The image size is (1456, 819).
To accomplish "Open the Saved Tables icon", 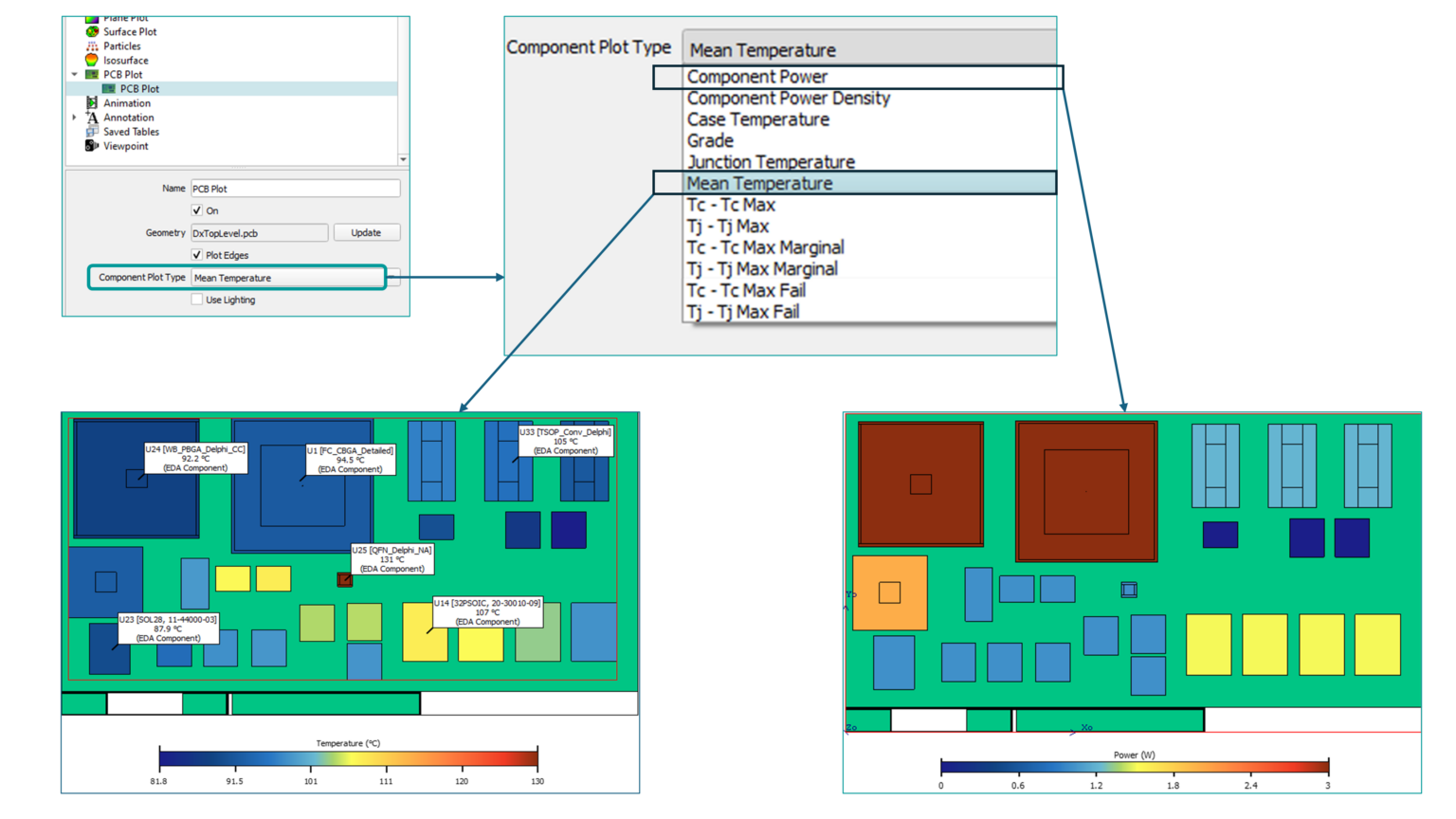I will click(x=92, y=131).
